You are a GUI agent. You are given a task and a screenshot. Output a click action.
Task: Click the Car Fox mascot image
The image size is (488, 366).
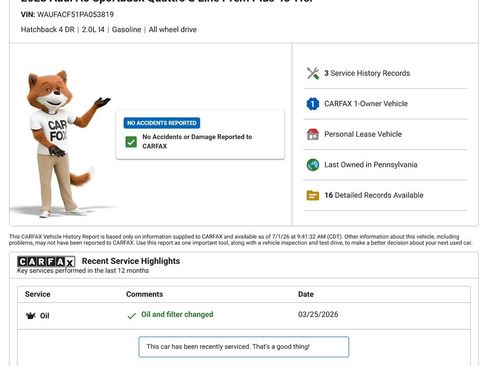(63, 143)
